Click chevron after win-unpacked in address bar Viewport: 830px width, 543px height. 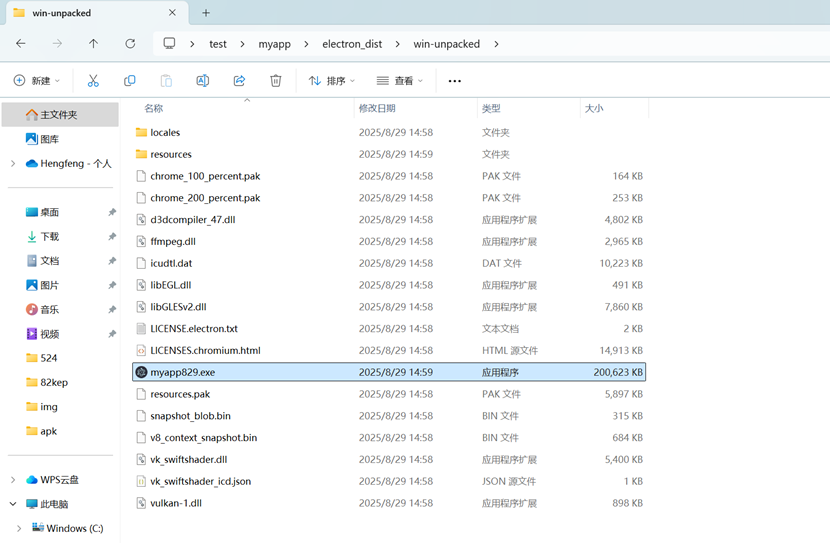coord(496,44)
